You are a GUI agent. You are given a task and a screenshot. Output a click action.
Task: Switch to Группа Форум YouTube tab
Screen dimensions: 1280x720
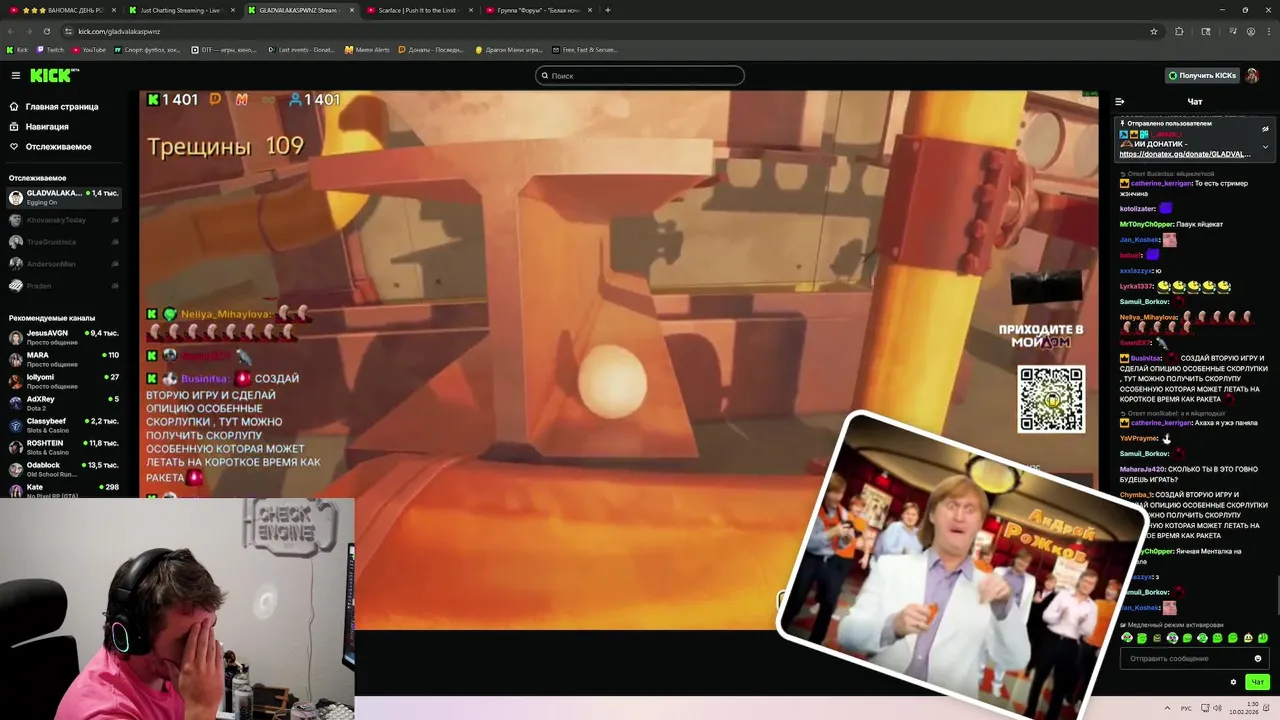pos(538,10)
